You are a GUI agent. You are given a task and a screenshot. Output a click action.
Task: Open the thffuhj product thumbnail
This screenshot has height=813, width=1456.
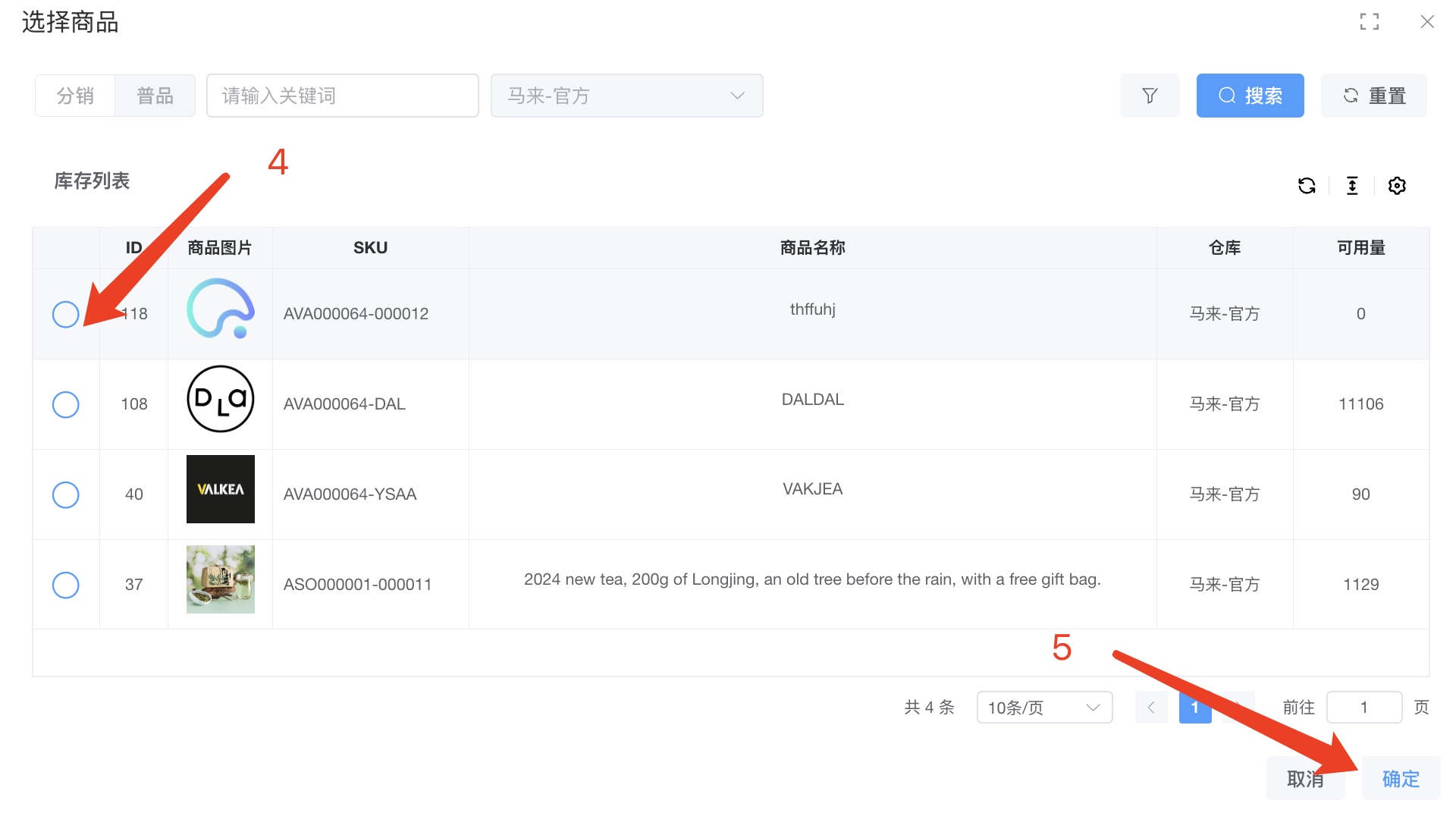pos(221,309)
